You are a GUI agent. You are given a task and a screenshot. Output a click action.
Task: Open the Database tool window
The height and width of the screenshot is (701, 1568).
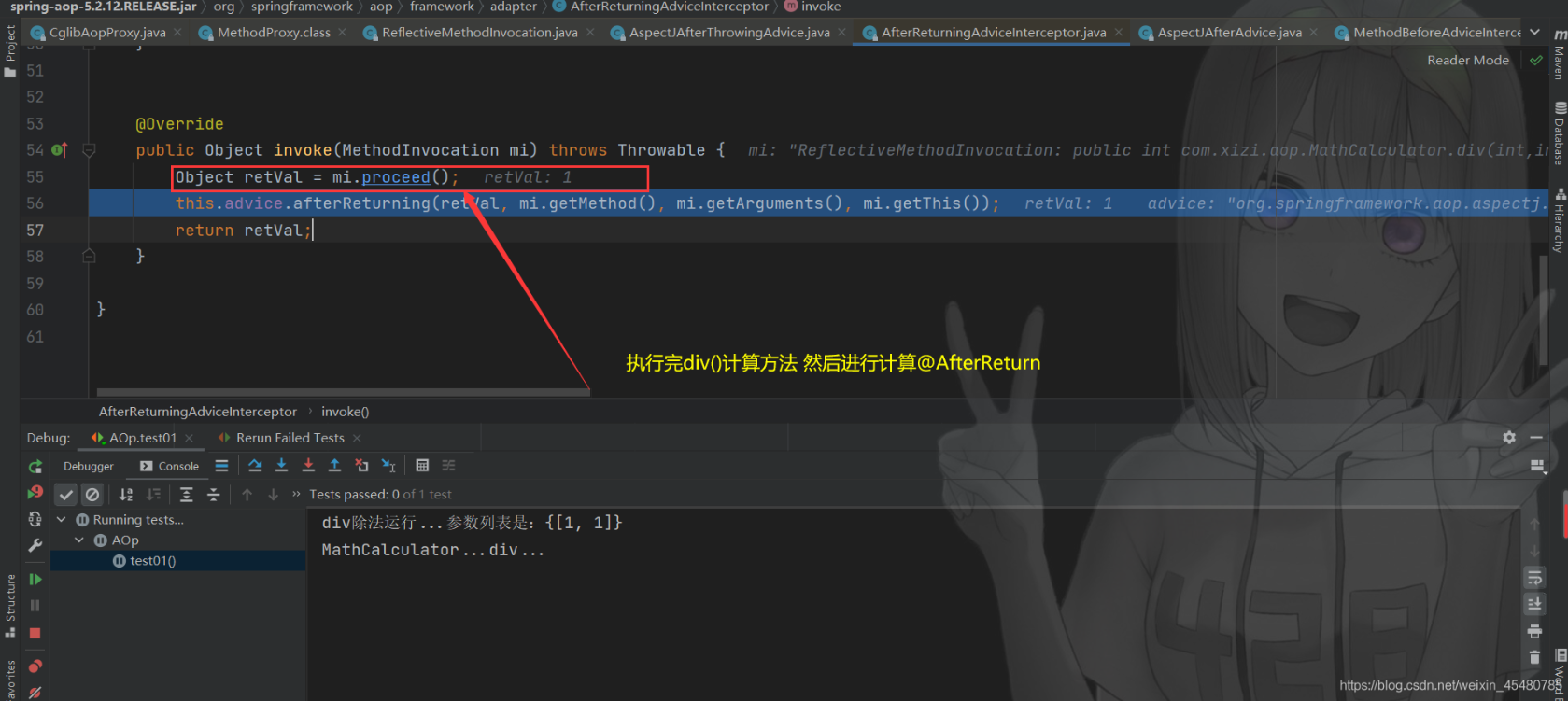pyautogui.click(x=1560, y=133)
